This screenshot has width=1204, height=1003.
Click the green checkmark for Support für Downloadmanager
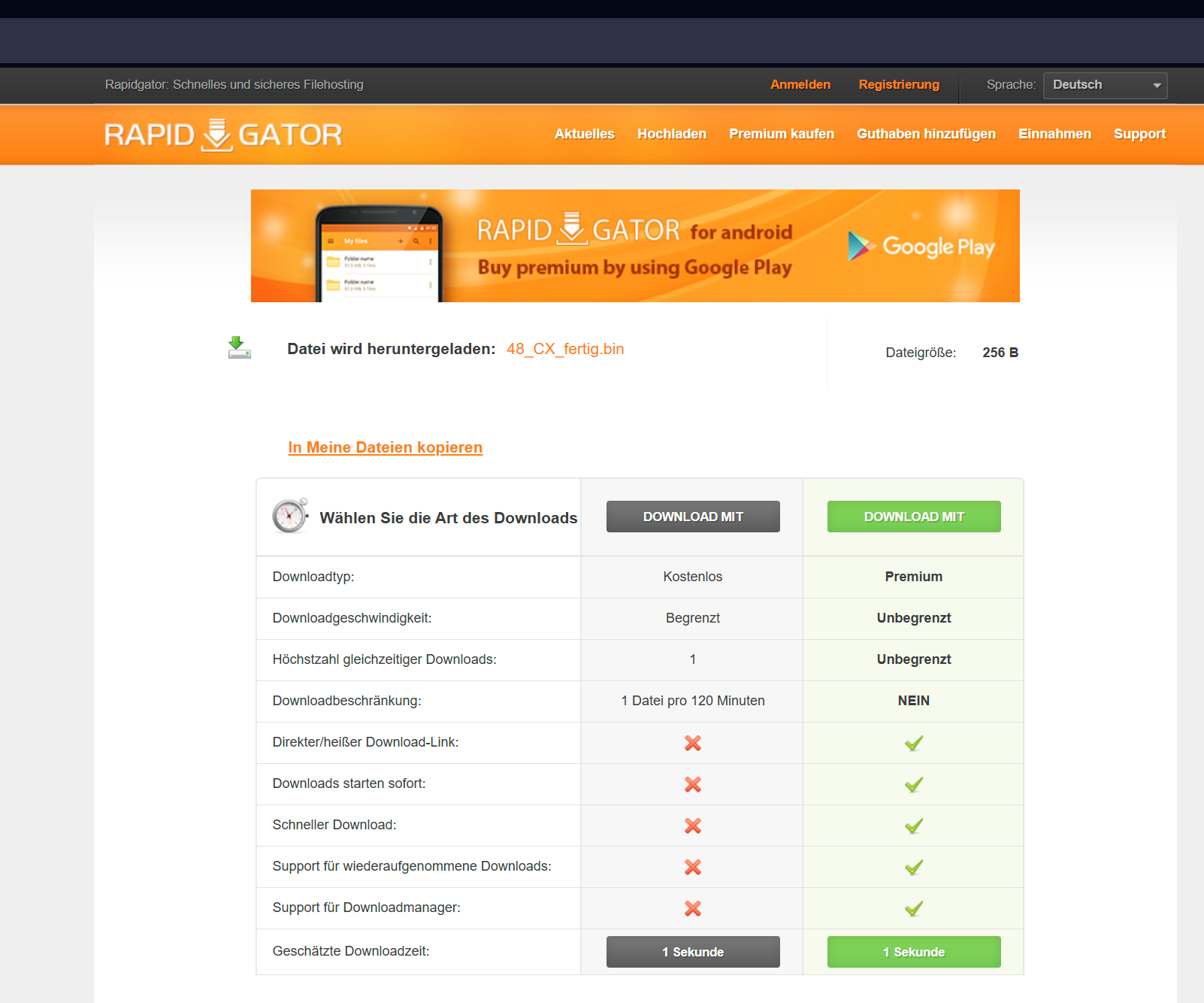[x=913, y=908]
